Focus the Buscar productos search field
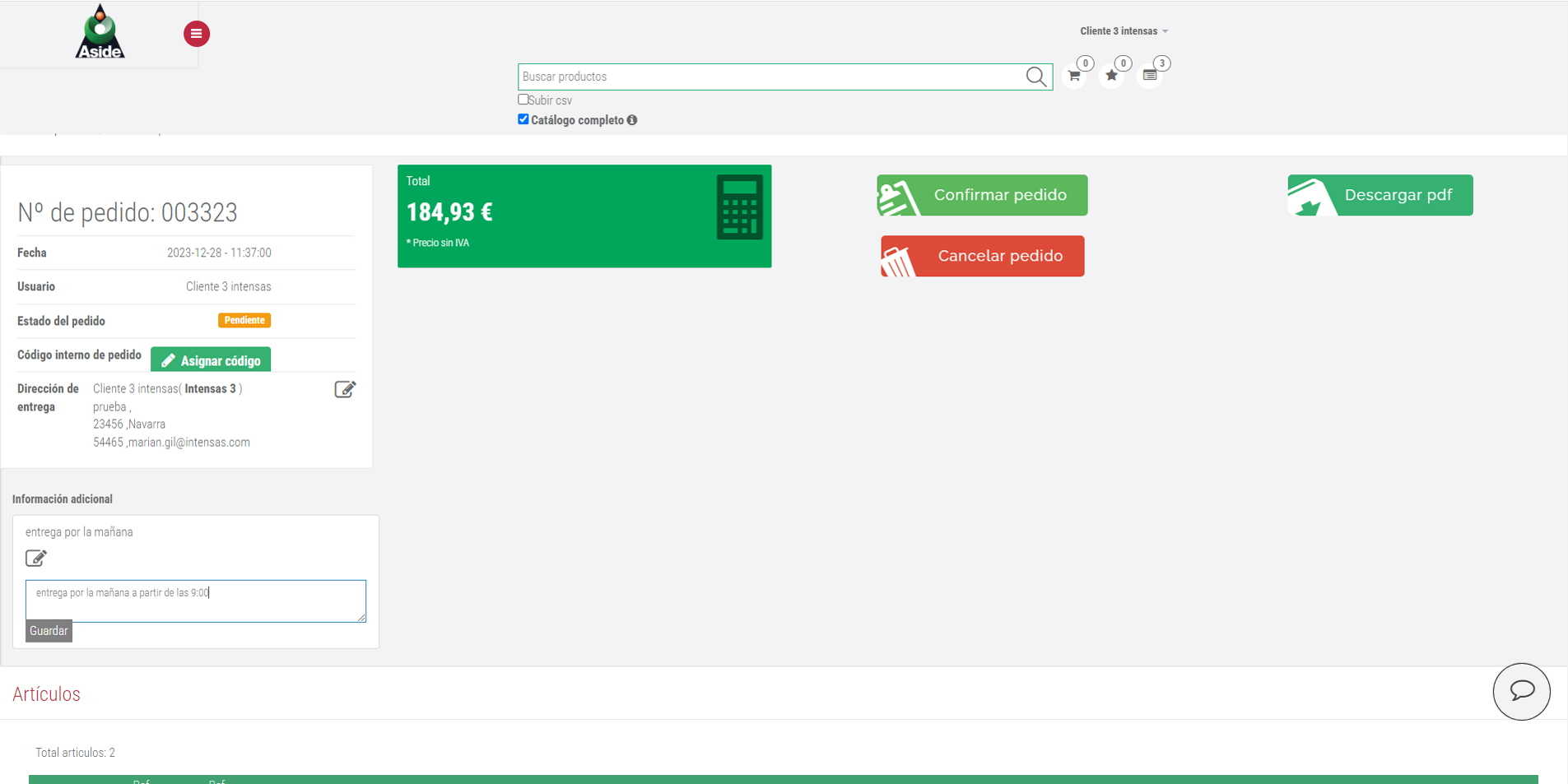The image size is (1568, 784). pos(770,77)
